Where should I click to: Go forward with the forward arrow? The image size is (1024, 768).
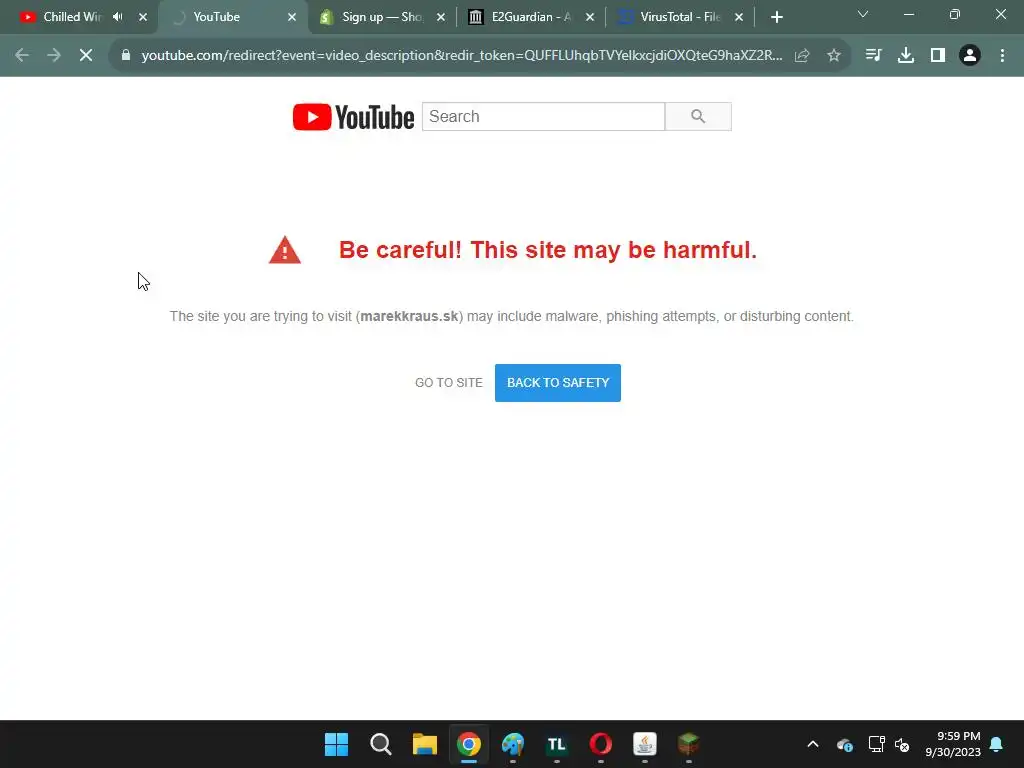[54, 56]
